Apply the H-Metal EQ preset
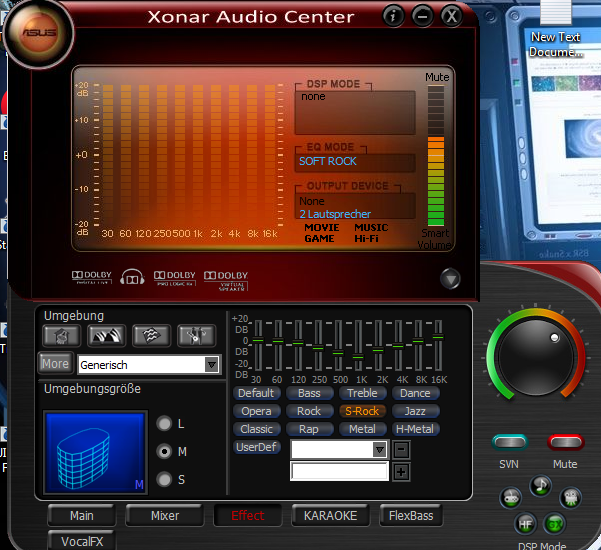Image resolution: width=601 pixels, height=550 pixels. coord(415,429)
